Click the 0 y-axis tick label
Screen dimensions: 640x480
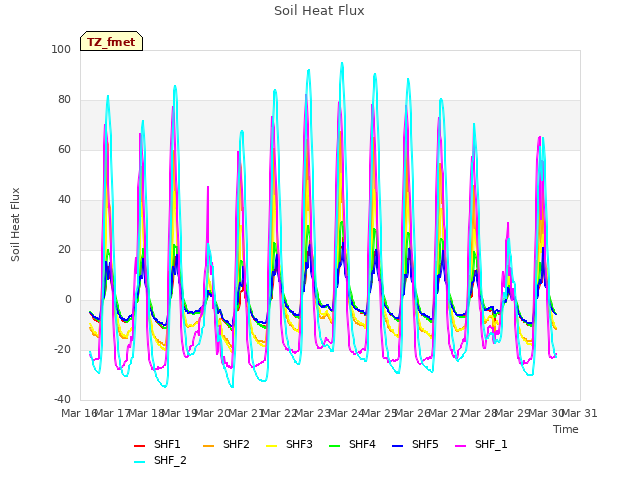(68, 300)
